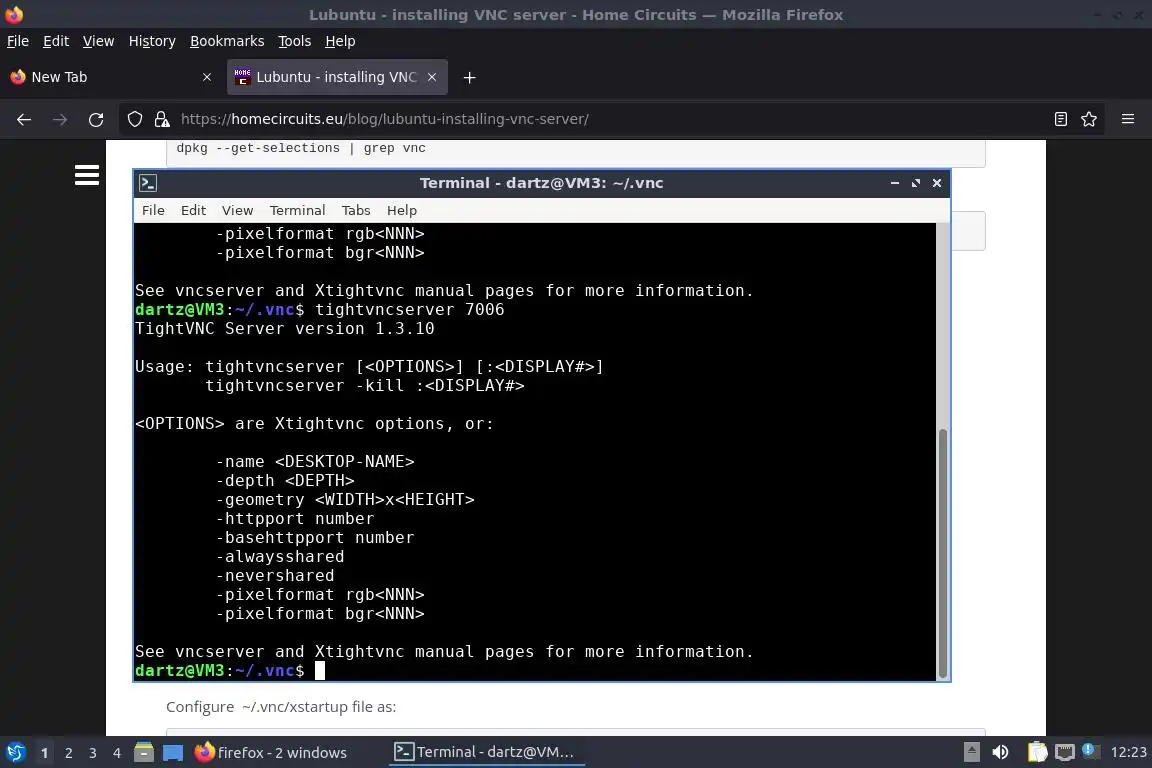Maximize the Terminal window

915,183
